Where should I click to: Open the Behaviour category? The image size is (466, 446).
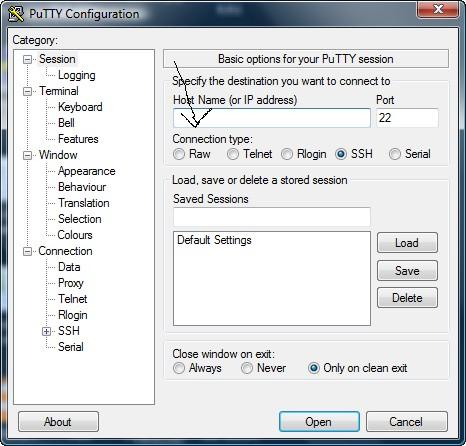click(82, 187)
